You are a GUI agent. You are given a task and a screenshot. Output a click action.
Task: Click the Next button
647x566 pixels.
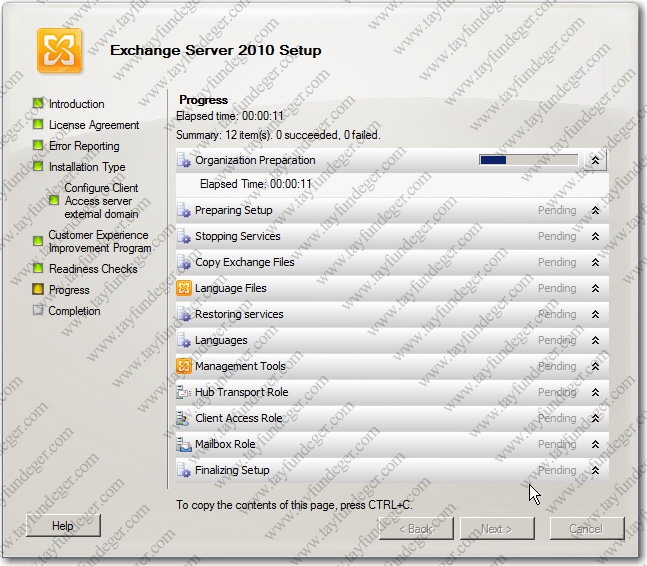click(x=497, y=528)
